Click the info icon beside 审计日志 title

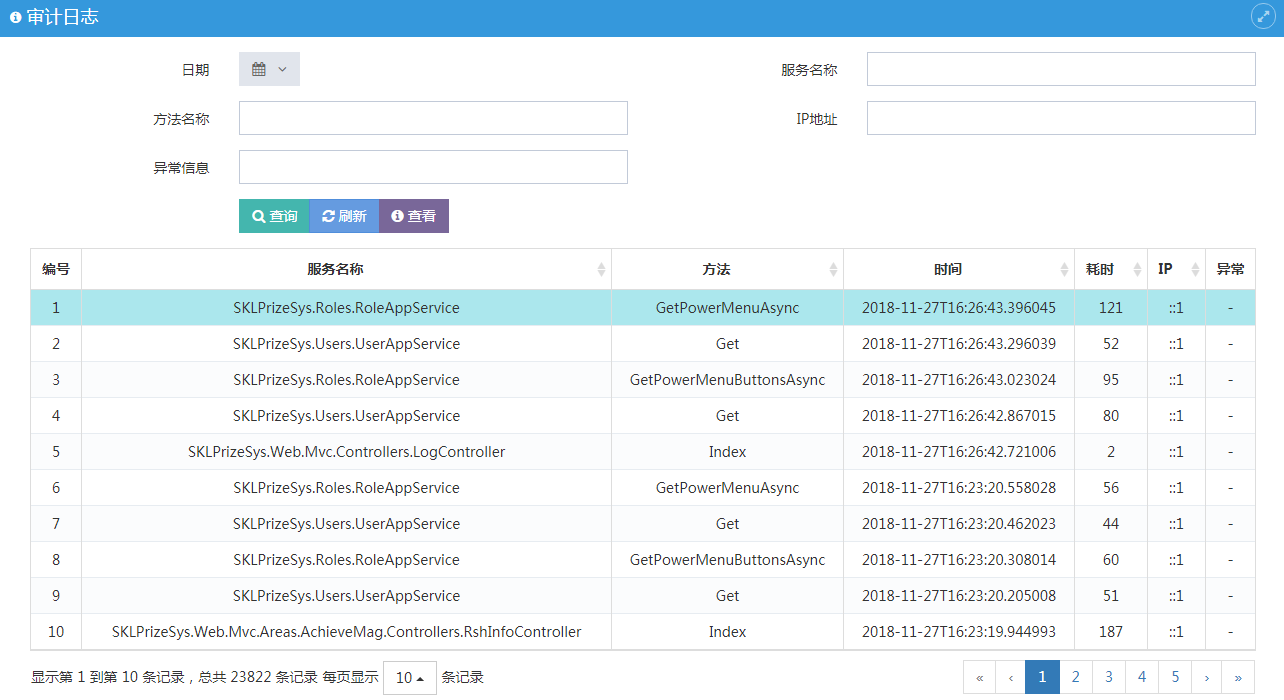coord(16,17)
